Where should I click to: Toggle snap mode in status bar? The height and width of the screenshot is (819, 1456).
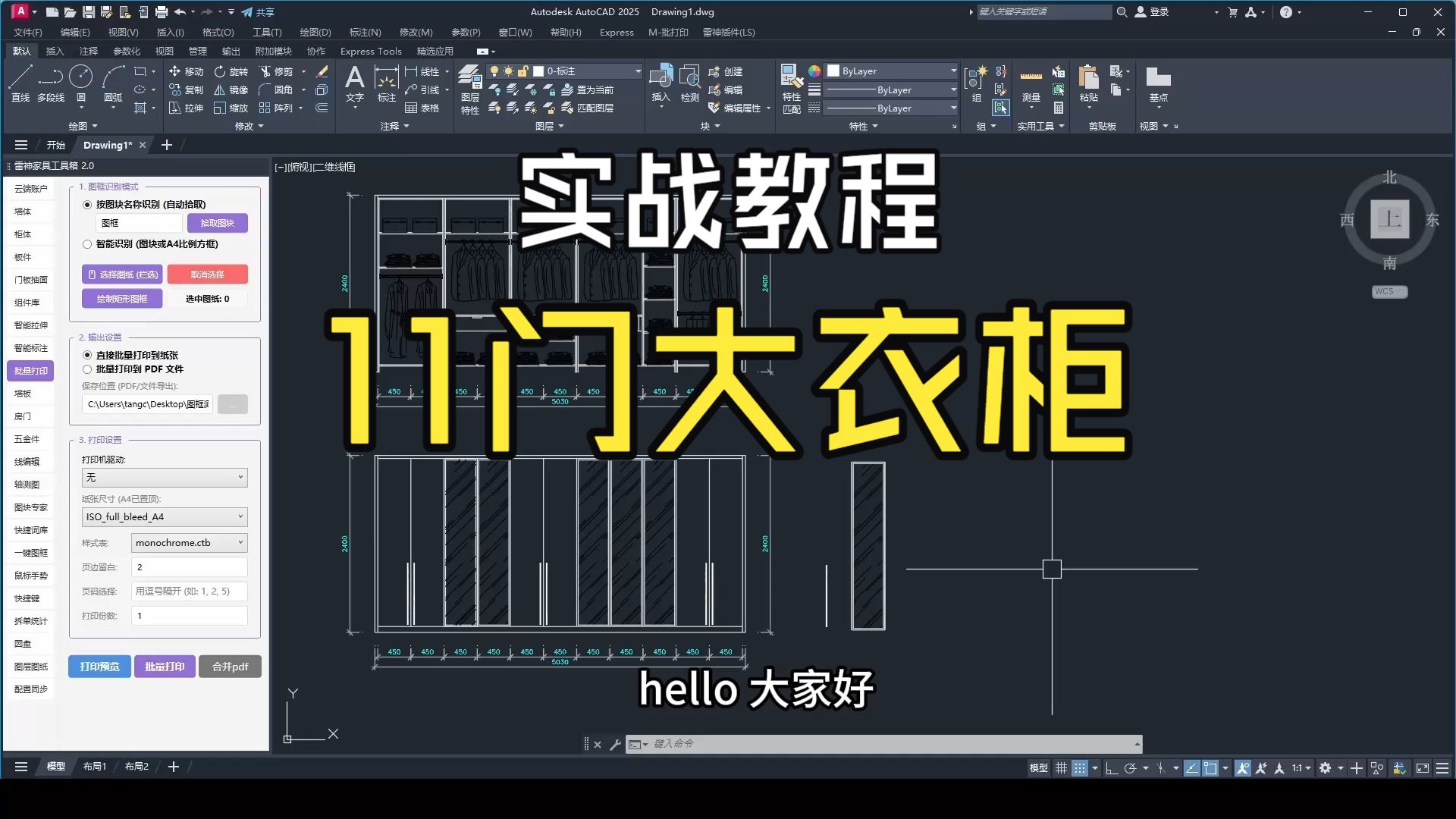pyautogui.click(x=1080, y=768)
